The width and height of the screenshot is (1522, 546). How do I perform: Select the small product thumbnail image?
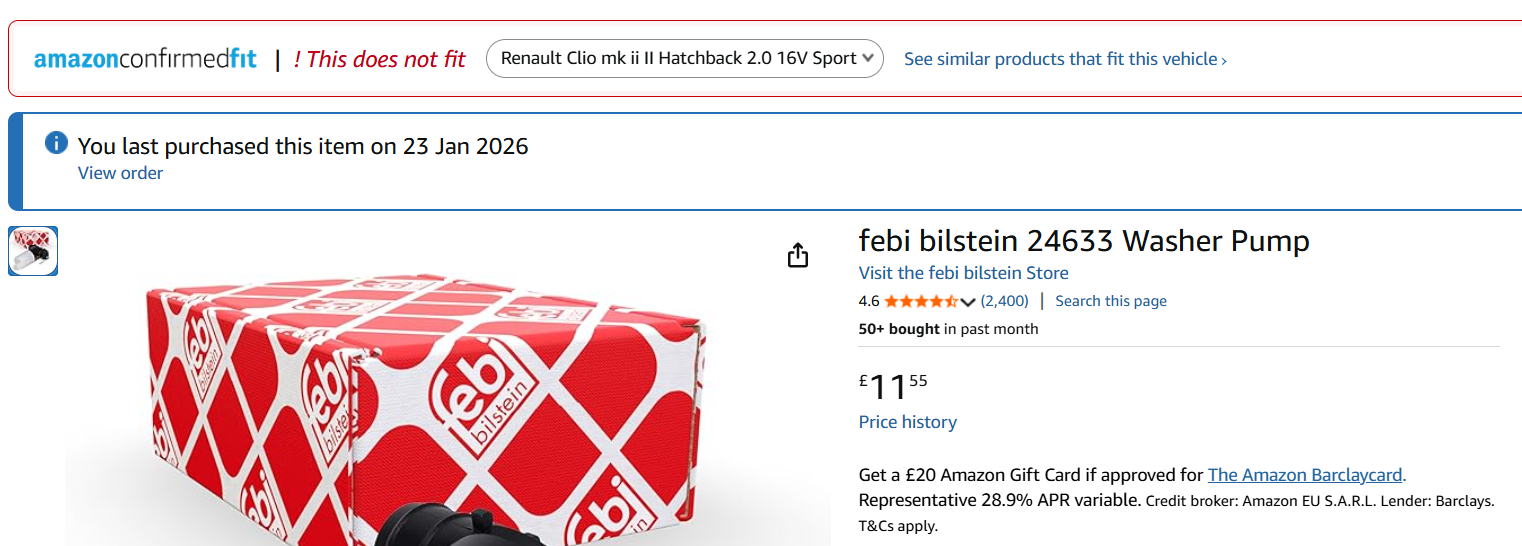(33, 251)
